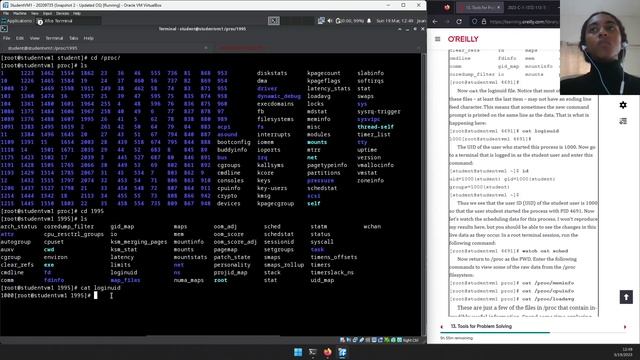Viewport: 640px width, 360px height.
Task: Click the Firefox tracking shield icon
Action: pos(474,21)
